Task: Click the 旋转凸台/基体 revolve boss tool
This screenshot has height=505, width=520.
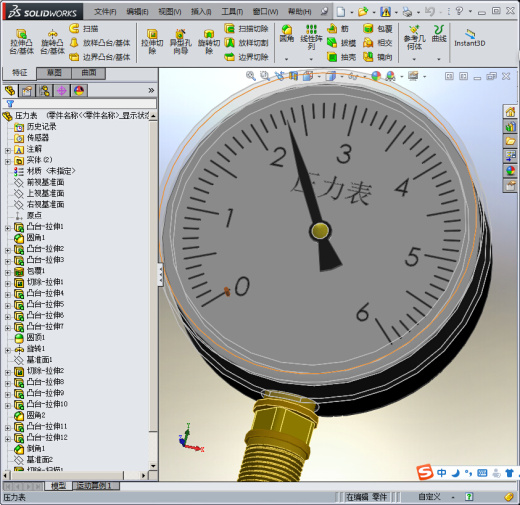Action: [x=52, y=42]
